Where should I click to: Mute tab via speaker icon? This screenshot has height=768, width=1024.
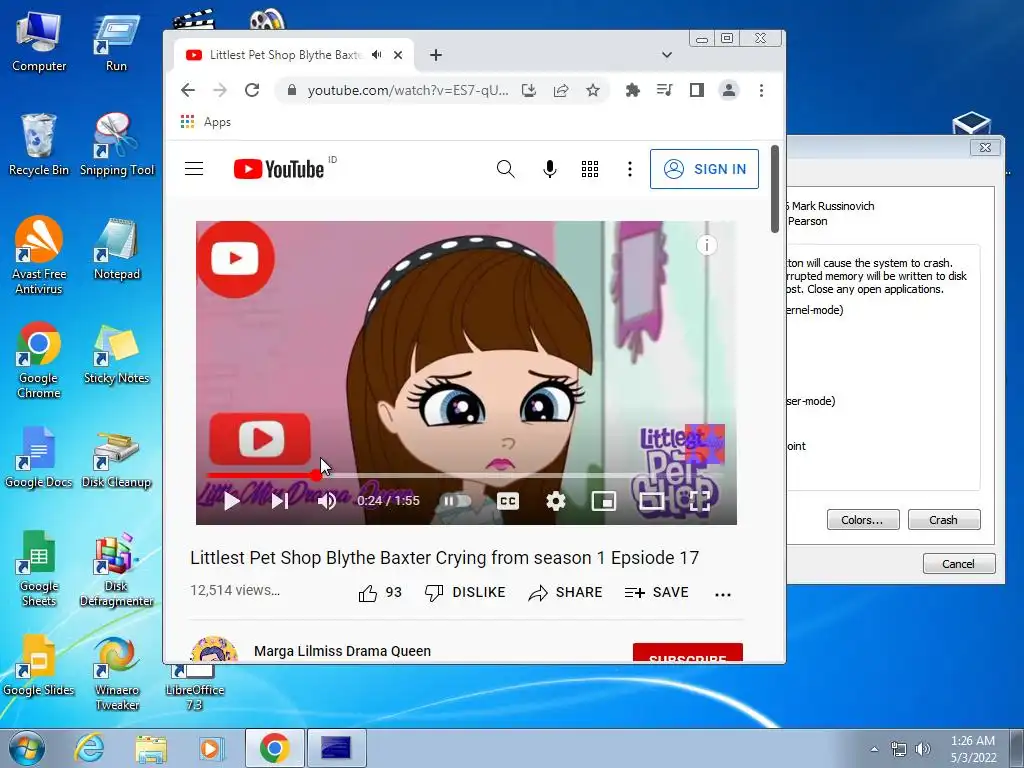click(x=377, y=55)
